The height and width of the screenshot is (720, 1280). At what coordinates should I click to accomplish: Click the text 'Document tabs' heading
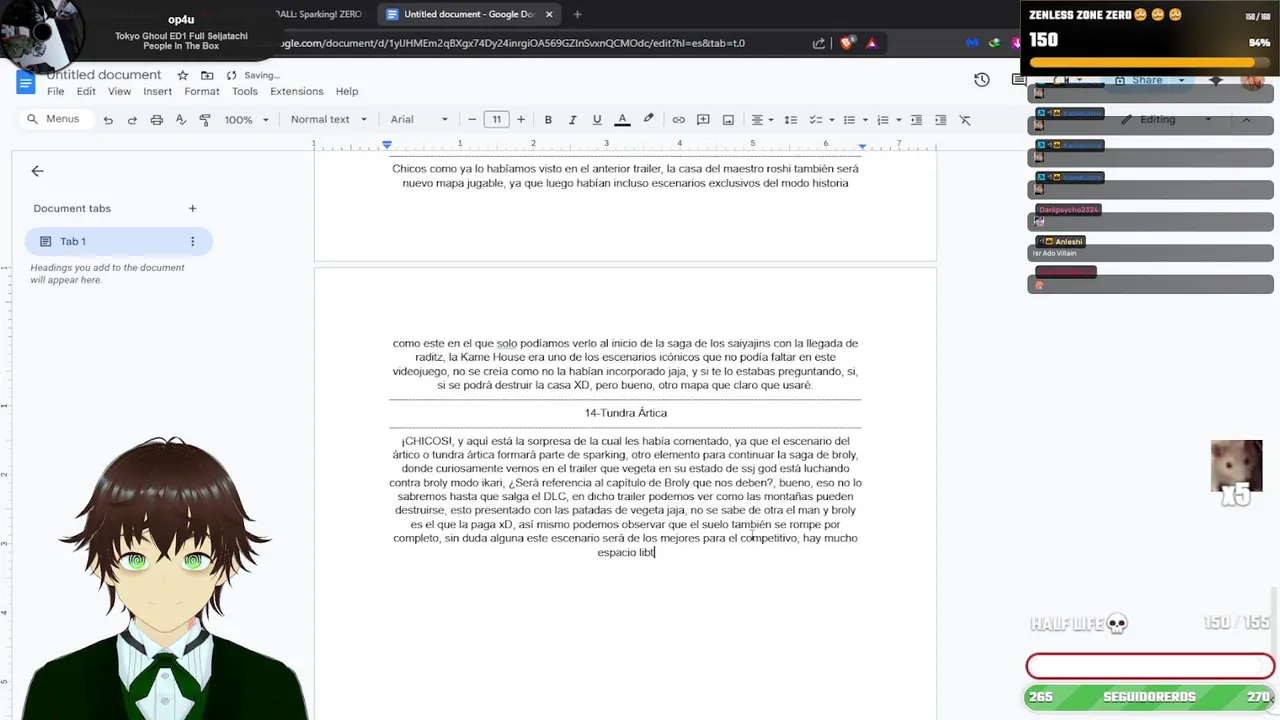pos(72,208)
